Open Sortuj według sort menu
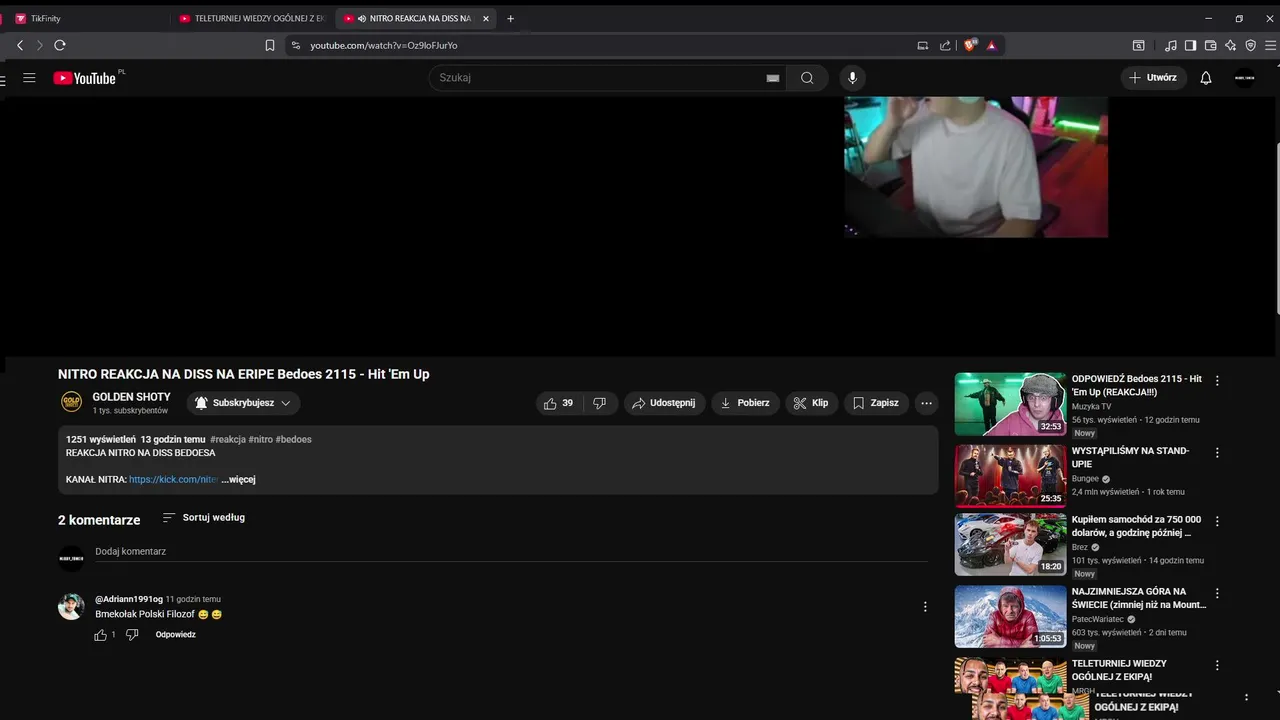 tap(204, 518)
